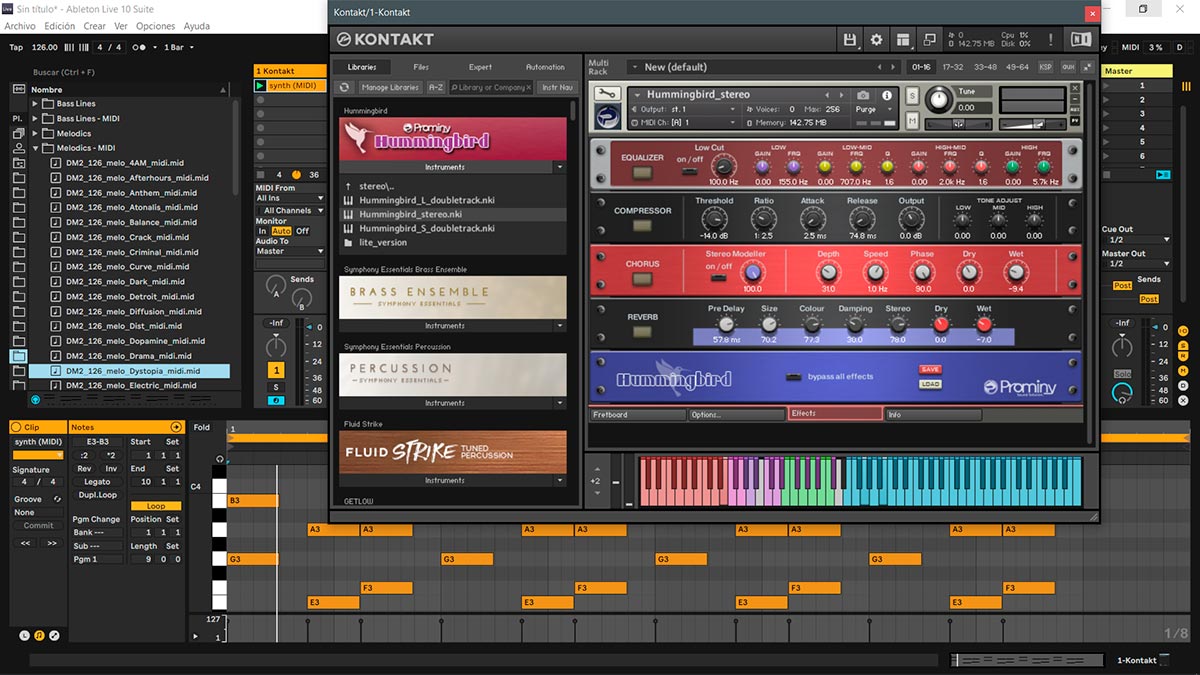Switch to the Automation tab in Kontakt
Image resolution: width=1200 pixels, height=675 pixels.
545,67
